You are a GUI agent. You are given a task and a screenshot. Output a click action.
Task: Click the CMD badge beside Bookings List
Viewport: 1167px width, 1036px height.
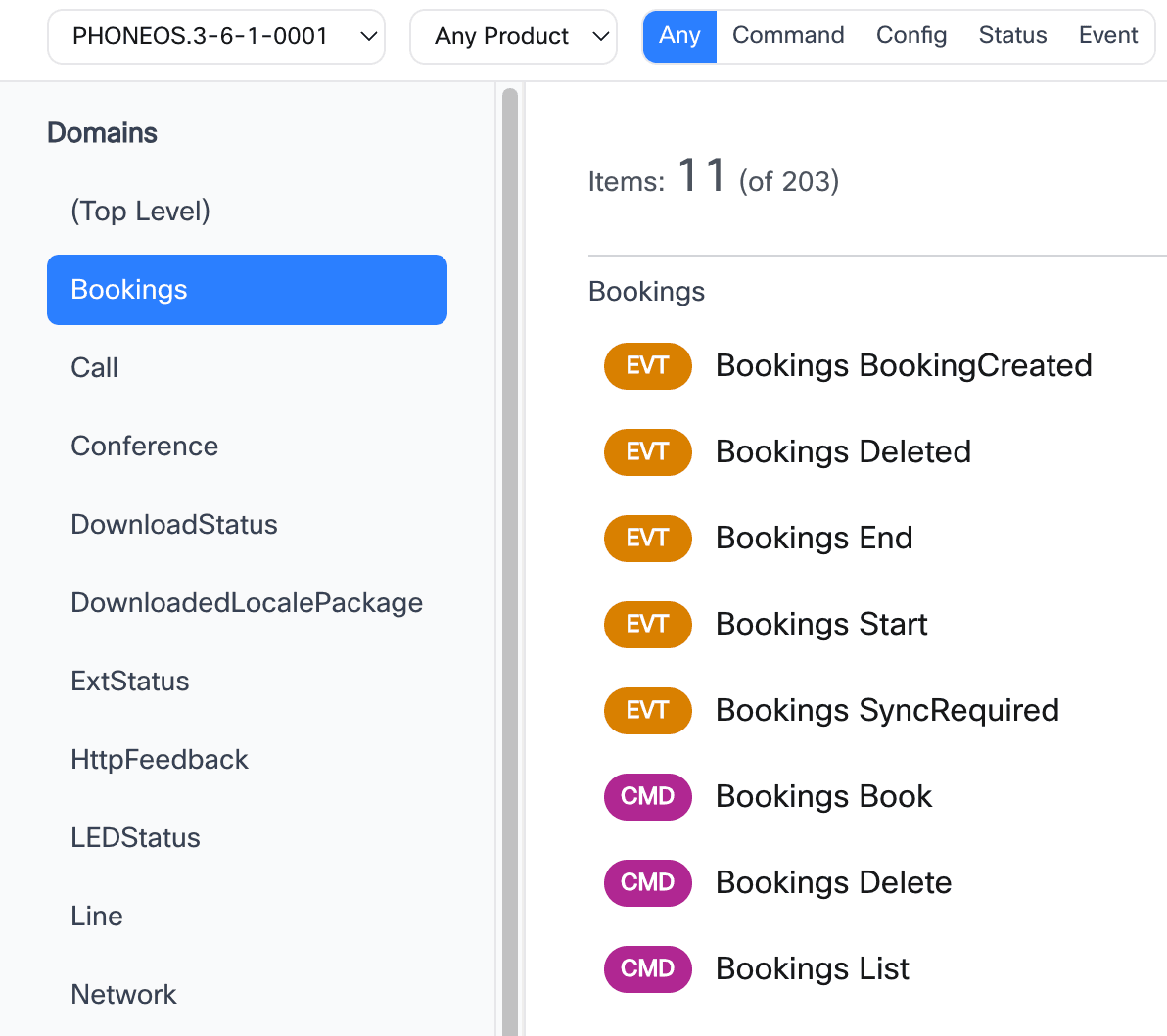click(x=647, y=968)
